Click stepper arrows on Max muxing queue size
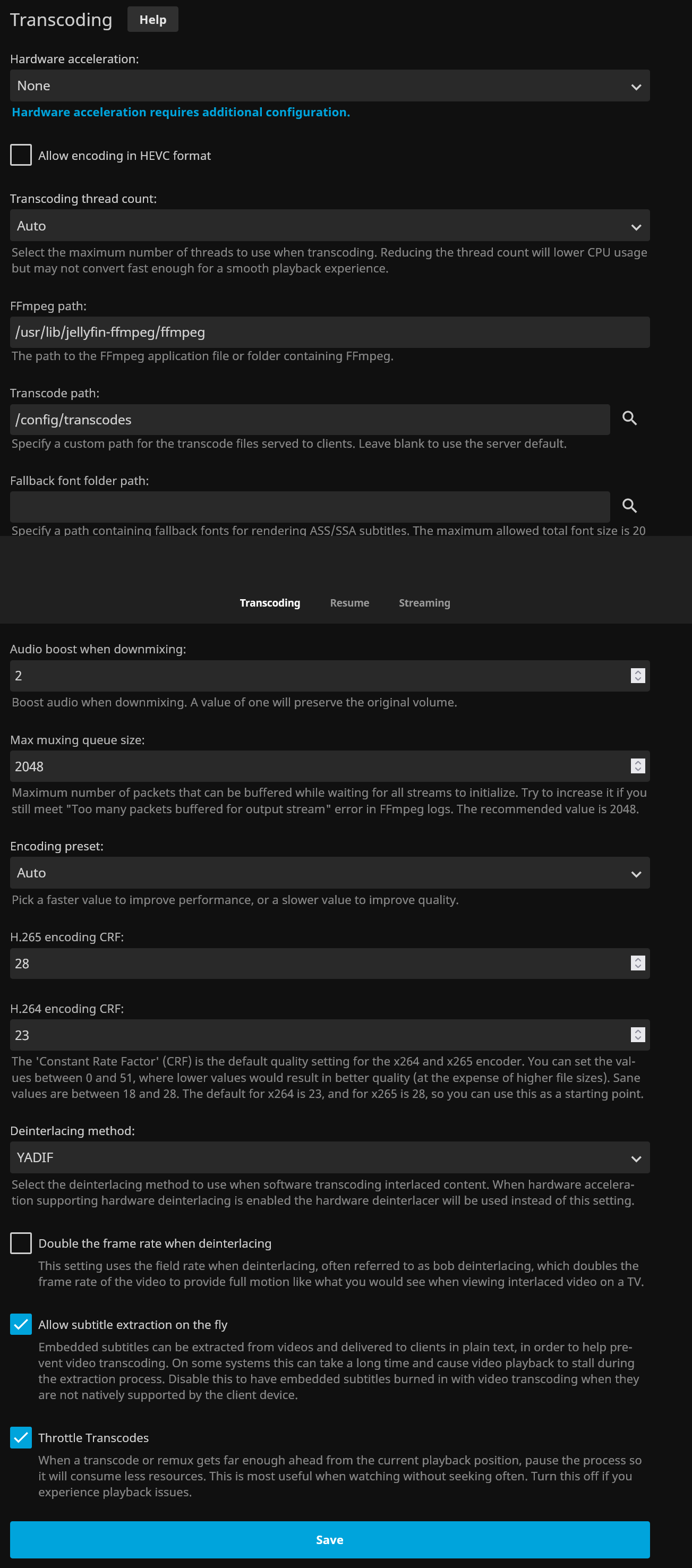This screenshot has width=692, height=1568. (637, 766)
